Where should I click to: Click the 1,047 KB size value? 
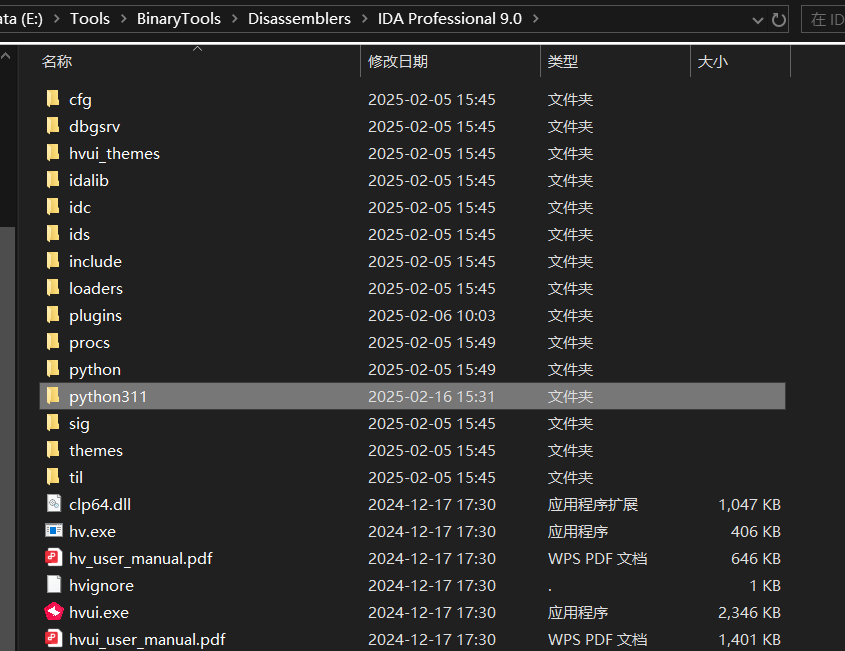[750, 504]
